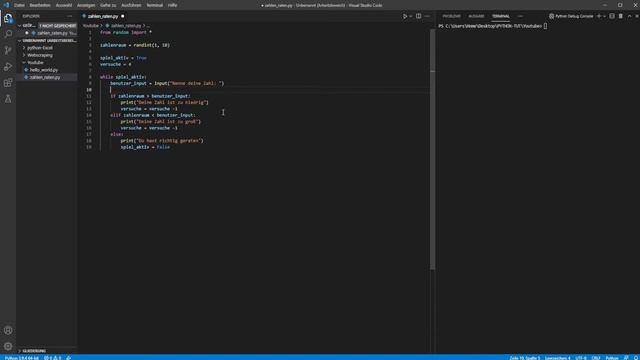The height and width of the screenshot is (360, 640).
Task: Open the Explorer view in activity bar
Action: [x=8, y=18]
